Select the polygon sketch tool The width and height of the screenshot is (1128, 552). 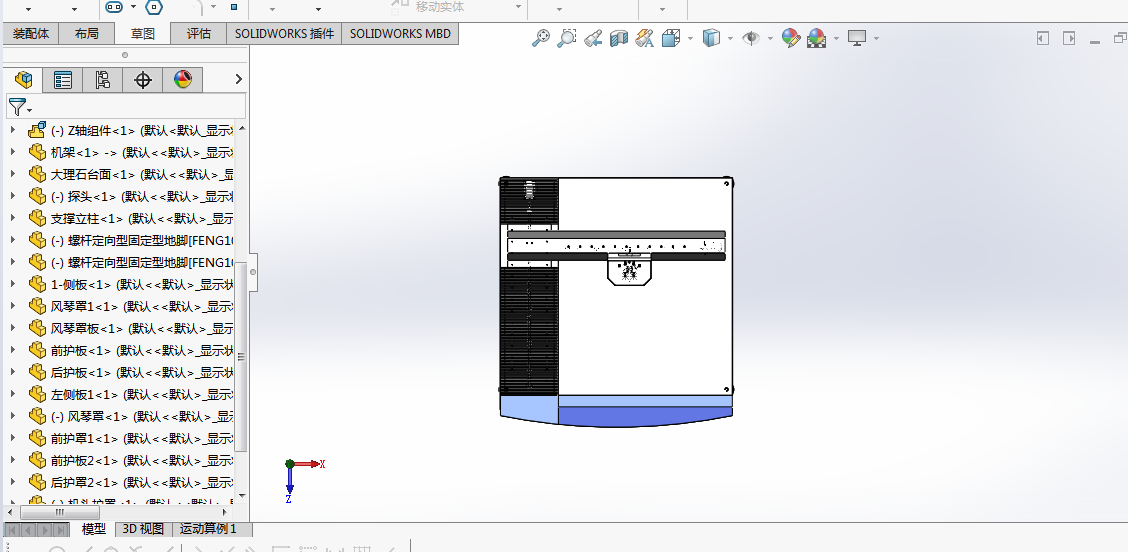coord(154,7)
